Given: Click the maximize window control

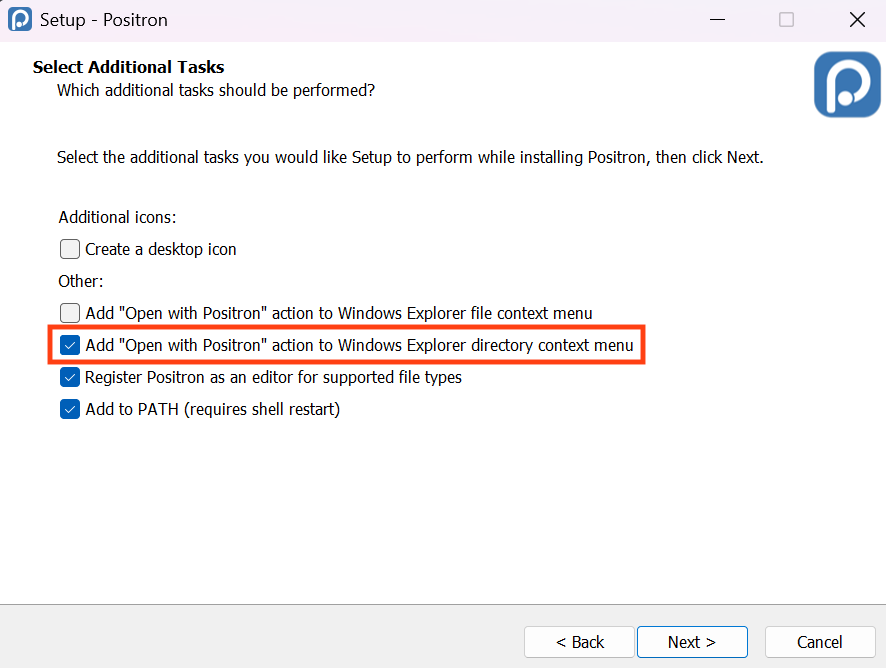Looking at the screenshot, I should tap(786, 19).
